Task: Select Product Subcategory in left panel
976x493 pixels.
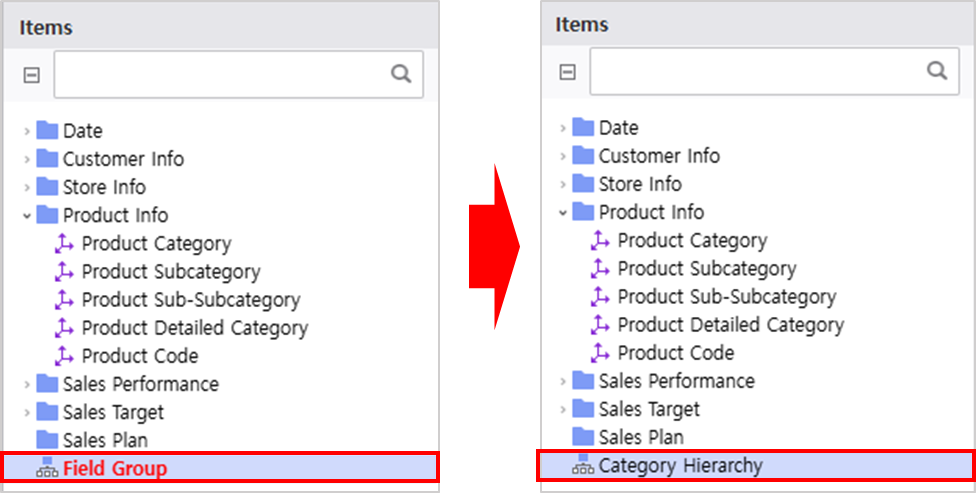Action: pyautogui.click(x=171, y=272)
